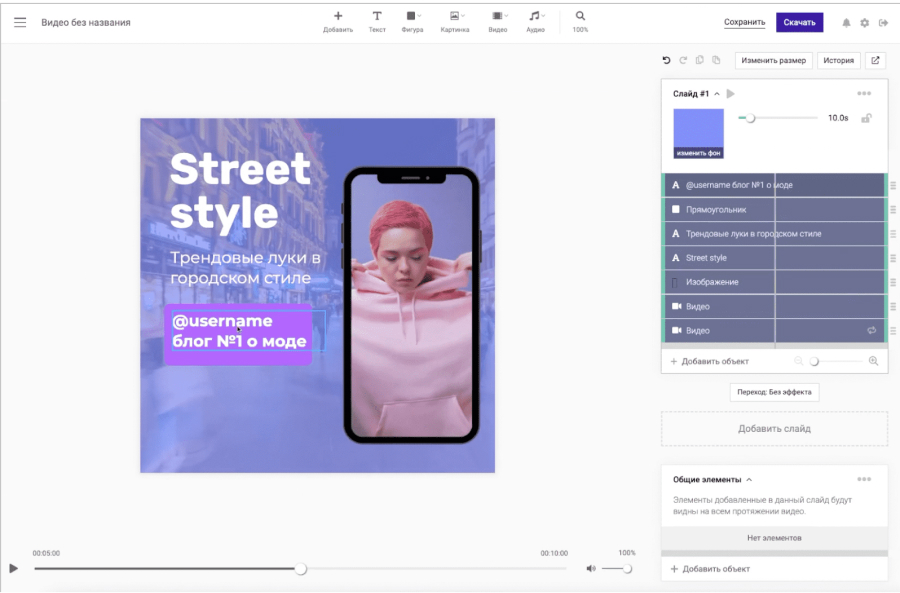Click the copy icon

700,60
